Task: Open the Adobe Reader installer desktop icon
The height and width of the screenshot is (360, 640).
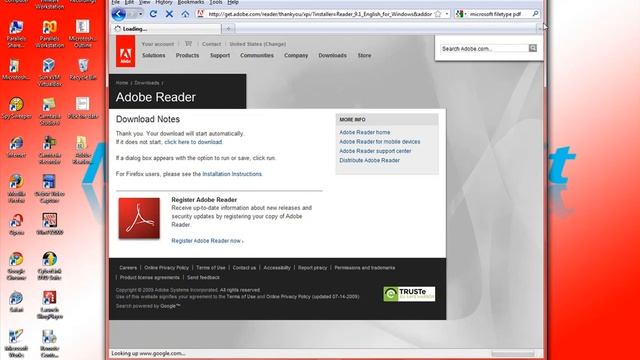Action: [83, 150]
